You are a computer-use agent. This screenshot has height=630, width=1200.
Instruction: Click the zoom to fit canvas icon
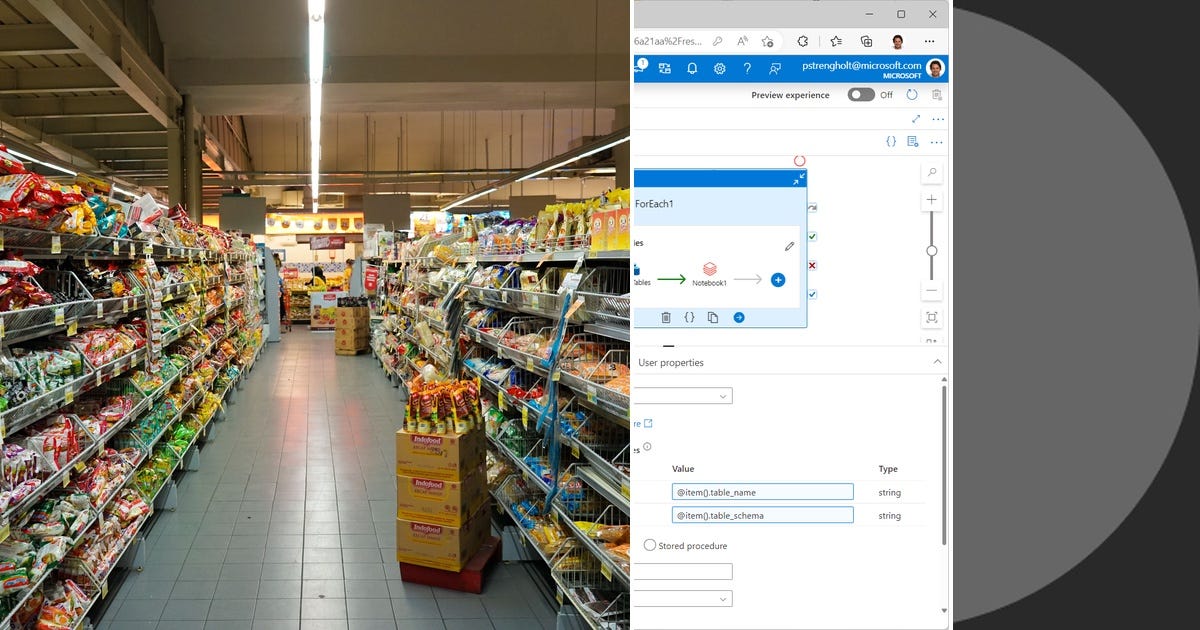[932, 317]
